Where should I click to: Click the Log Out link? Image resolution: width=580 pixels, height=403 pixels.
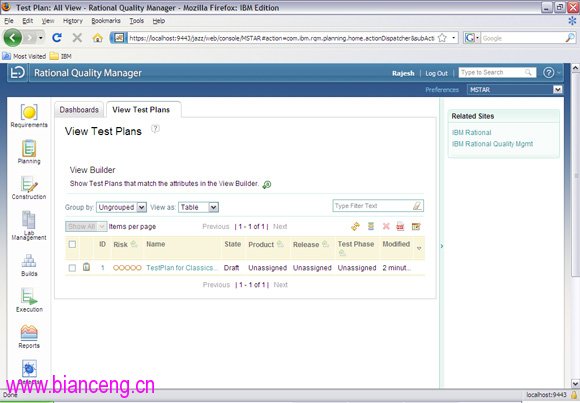click(436, 73)
